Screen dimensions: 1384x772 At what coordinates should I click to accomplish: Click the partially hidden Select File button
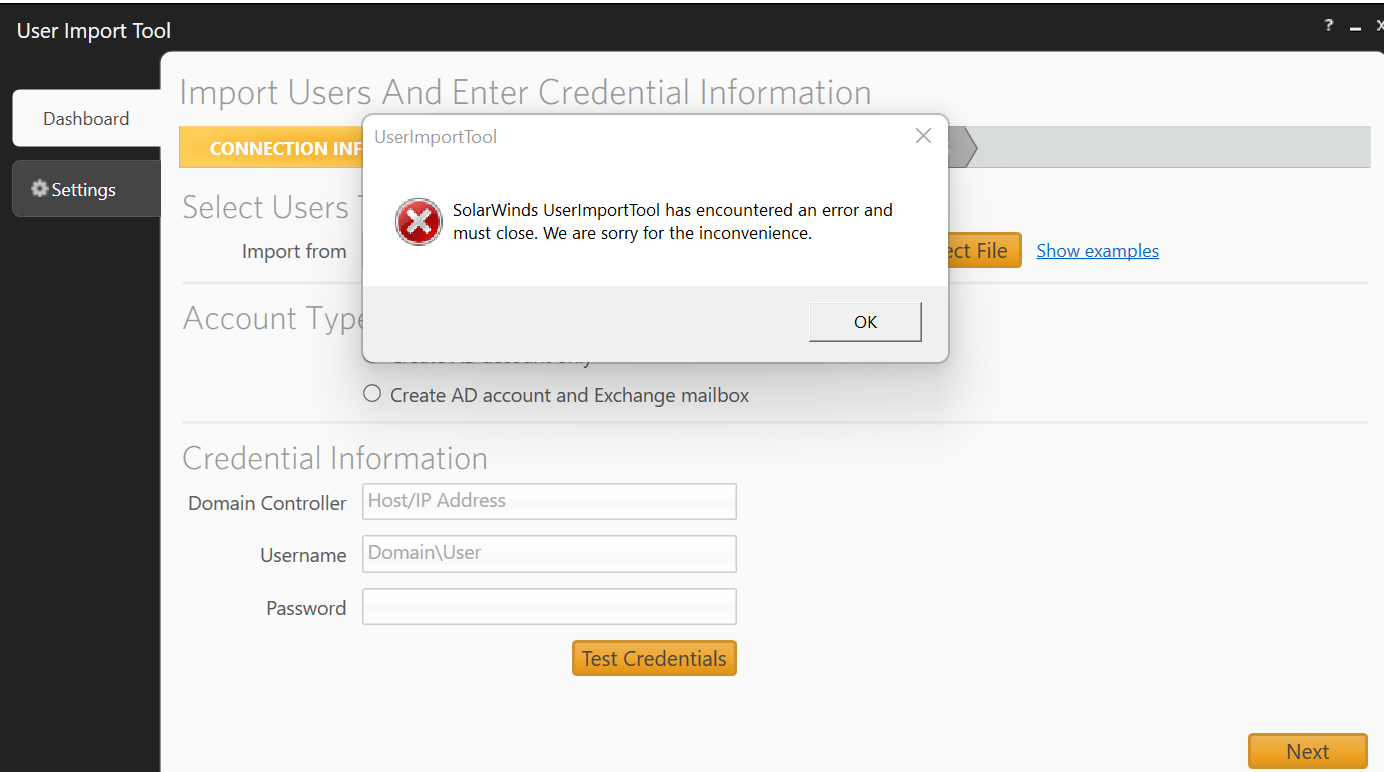(984, 250)
